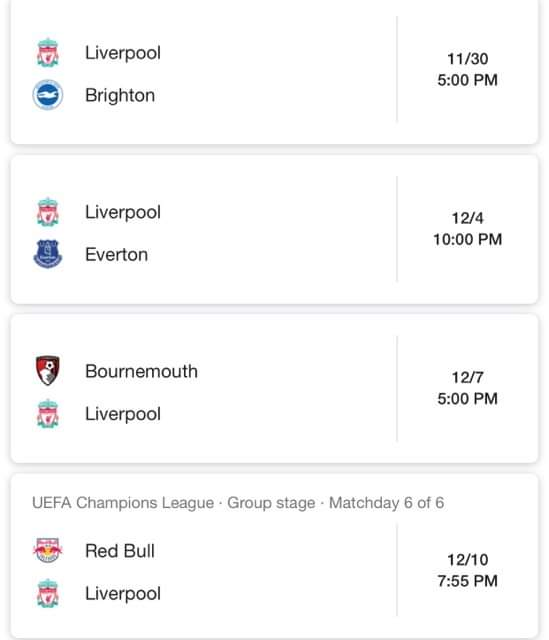Click the Red Bull club crest

pos(48,551)
